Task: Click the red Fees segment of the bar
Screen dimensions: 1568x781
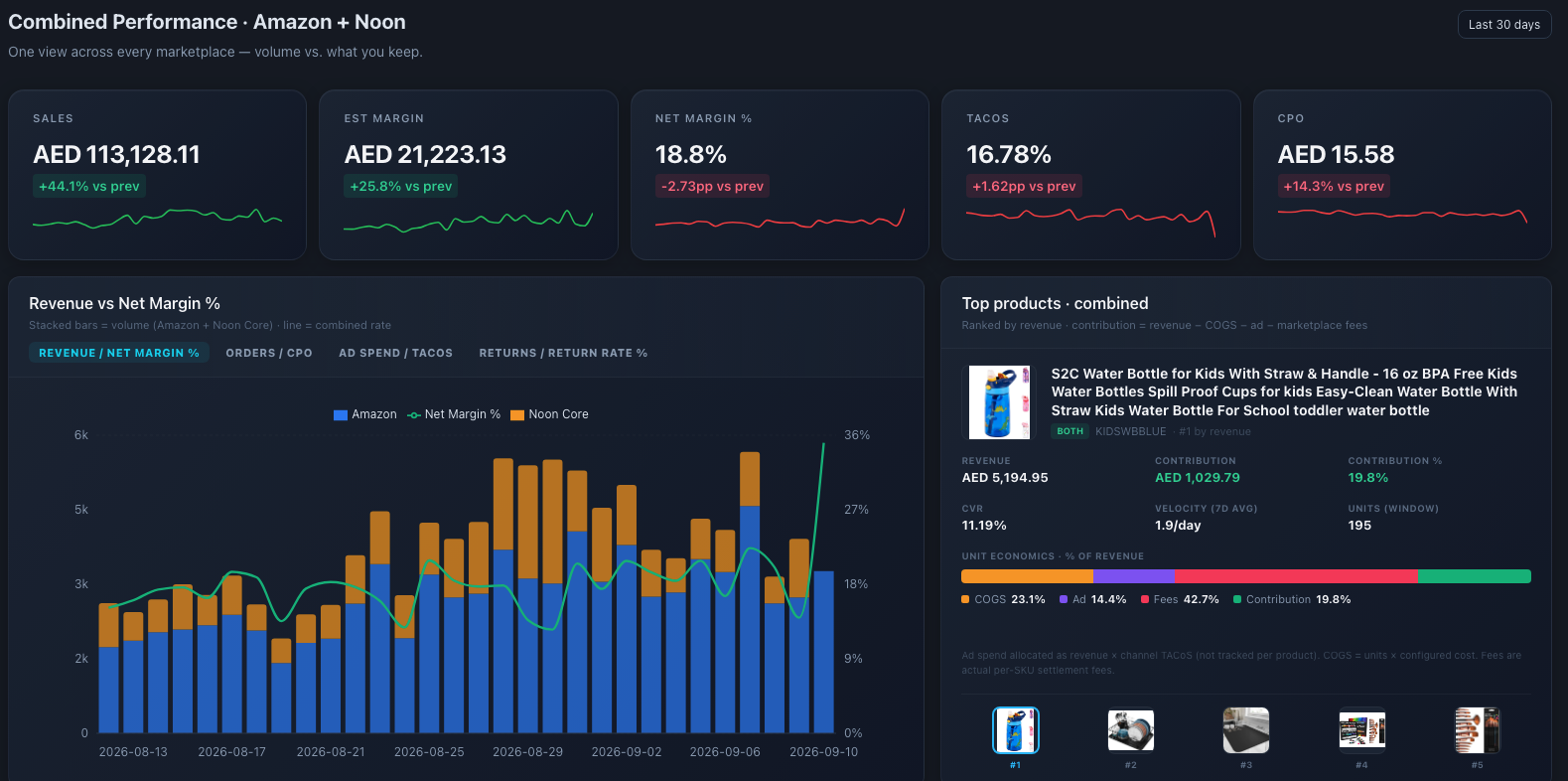Action: click(1297, 576)
